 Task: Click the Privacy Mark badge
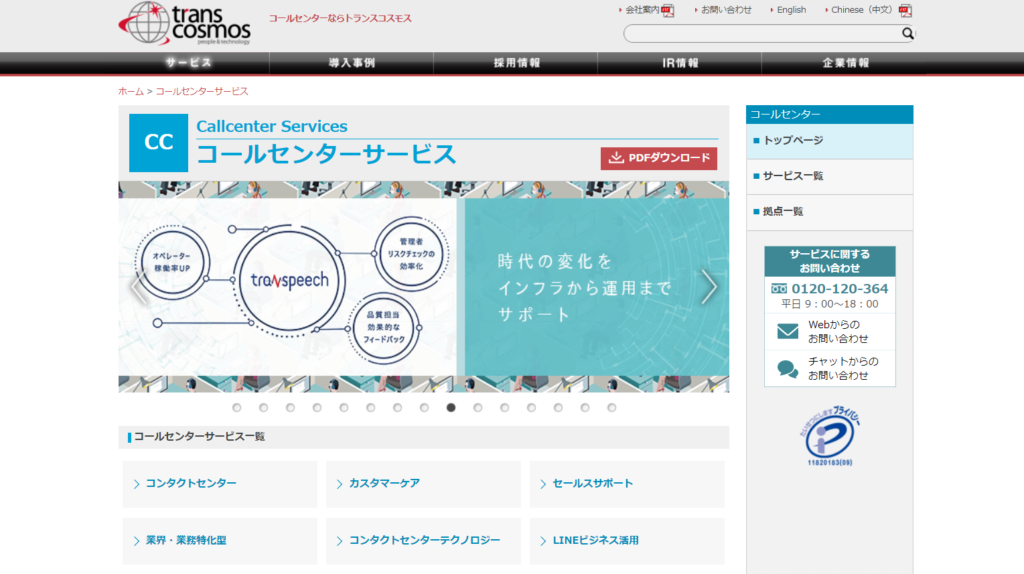[x=829, y=432]
